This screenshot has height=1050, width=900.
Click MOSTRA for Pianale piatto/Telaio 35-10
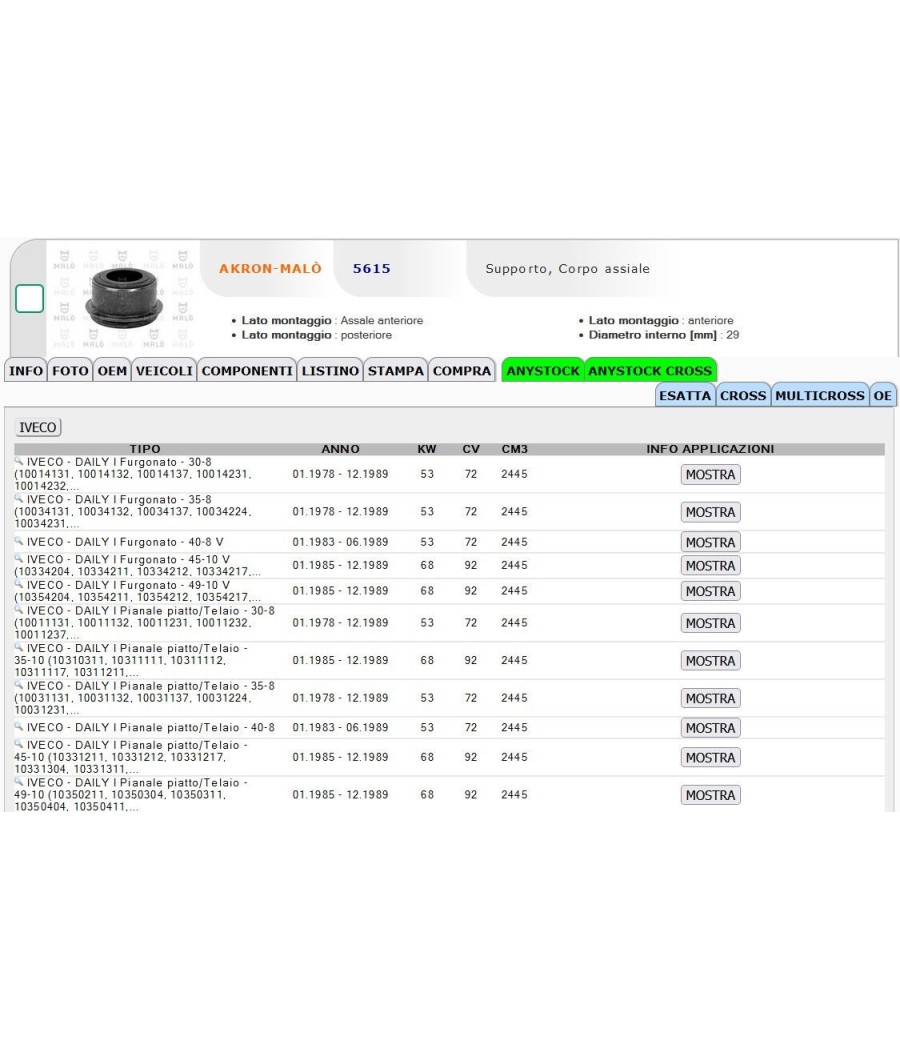click(710, 661)
